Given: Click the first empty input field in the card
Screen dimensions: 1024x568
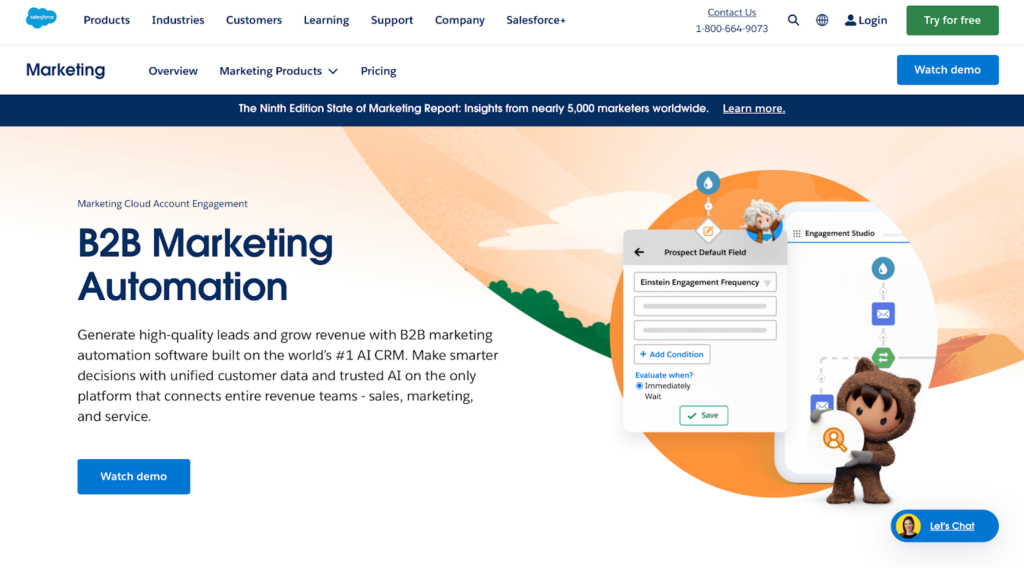Looking at the screenshot, I should (x=705, y=306).
